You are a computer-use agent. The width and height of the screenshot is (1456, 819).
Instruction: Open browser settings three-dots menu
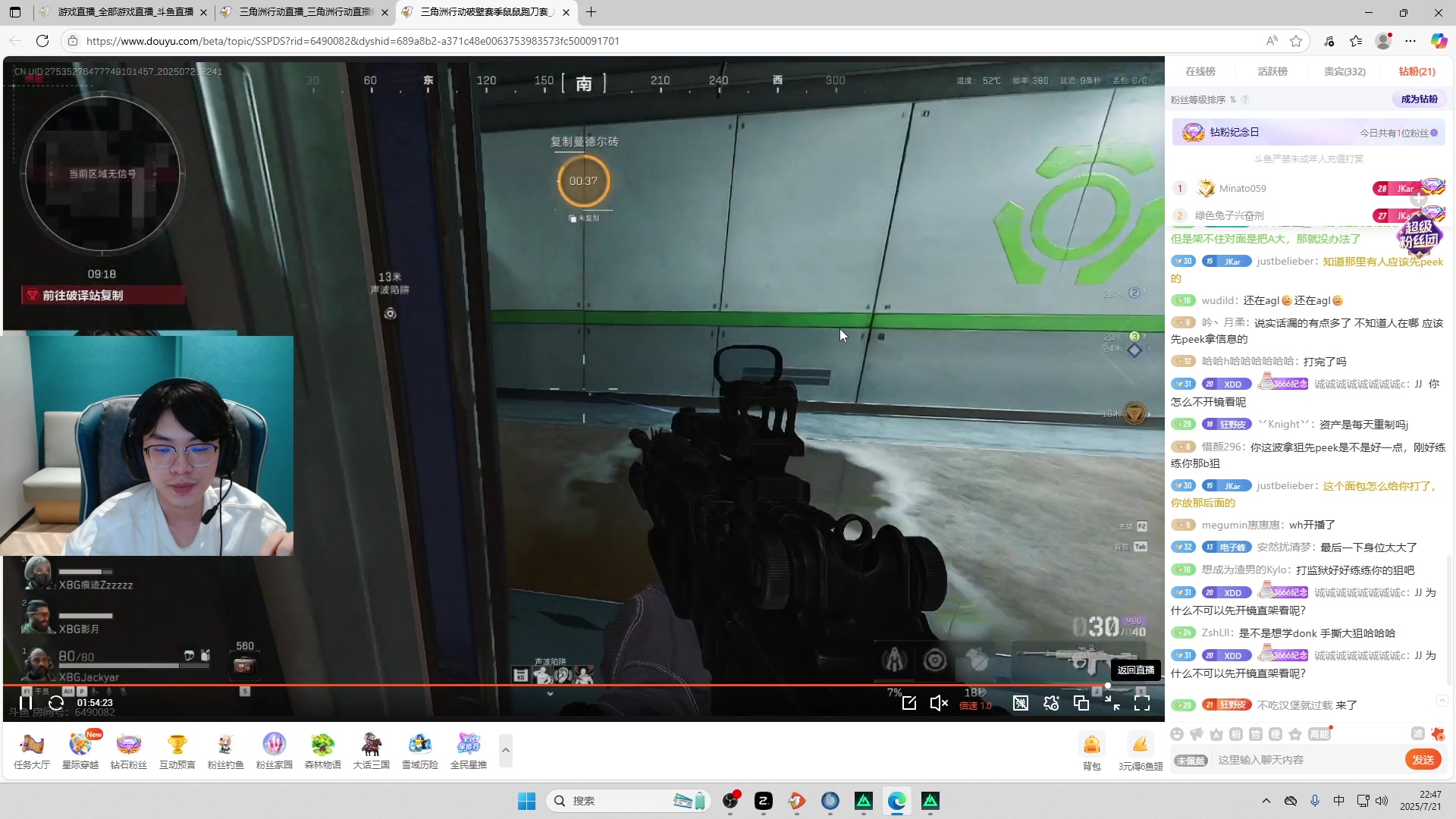coord(1410,41)
